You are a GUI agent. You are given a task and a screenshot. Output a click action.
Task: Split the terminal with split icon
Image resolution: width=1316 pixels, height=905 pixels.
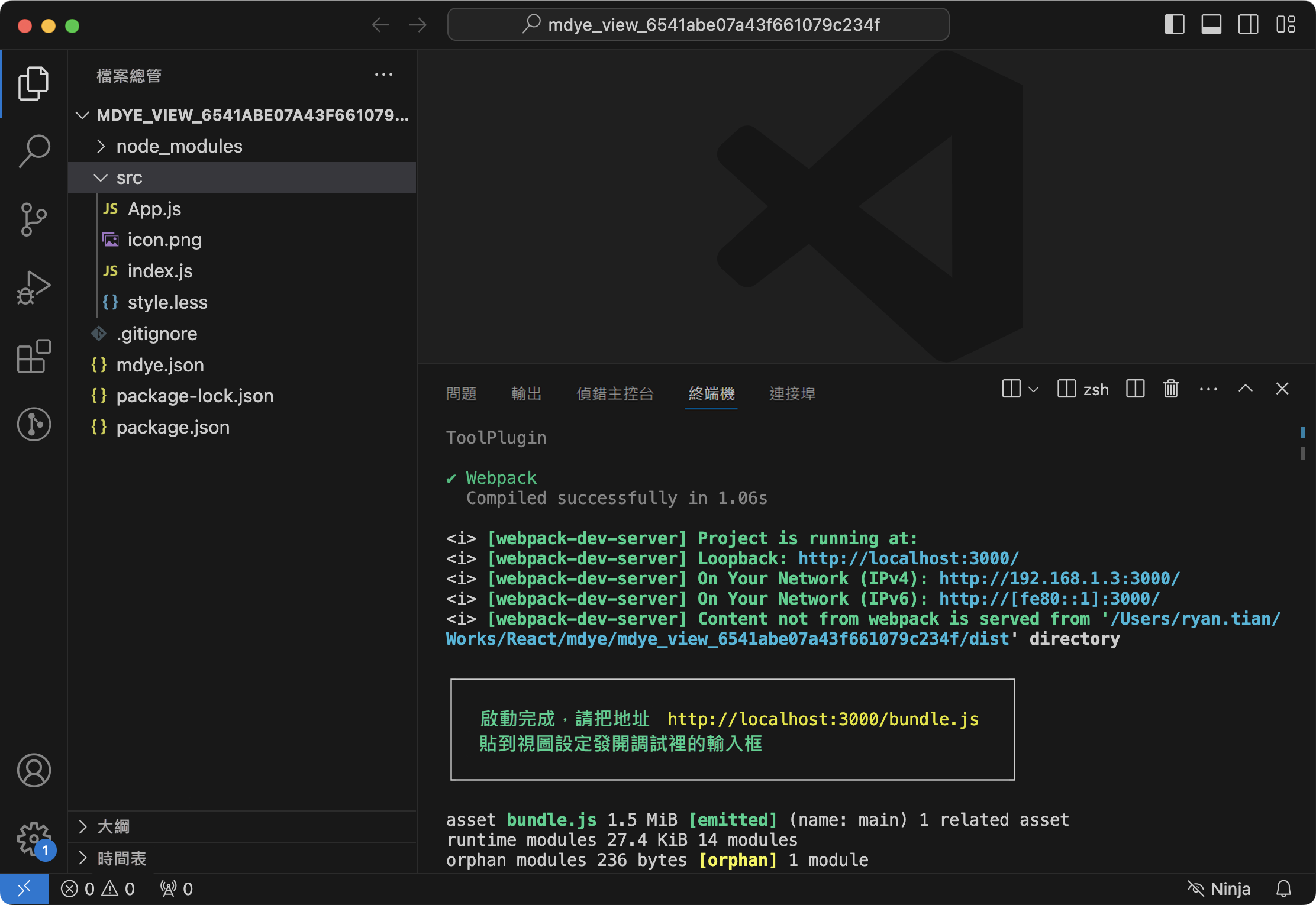(x=1135, y=389)
